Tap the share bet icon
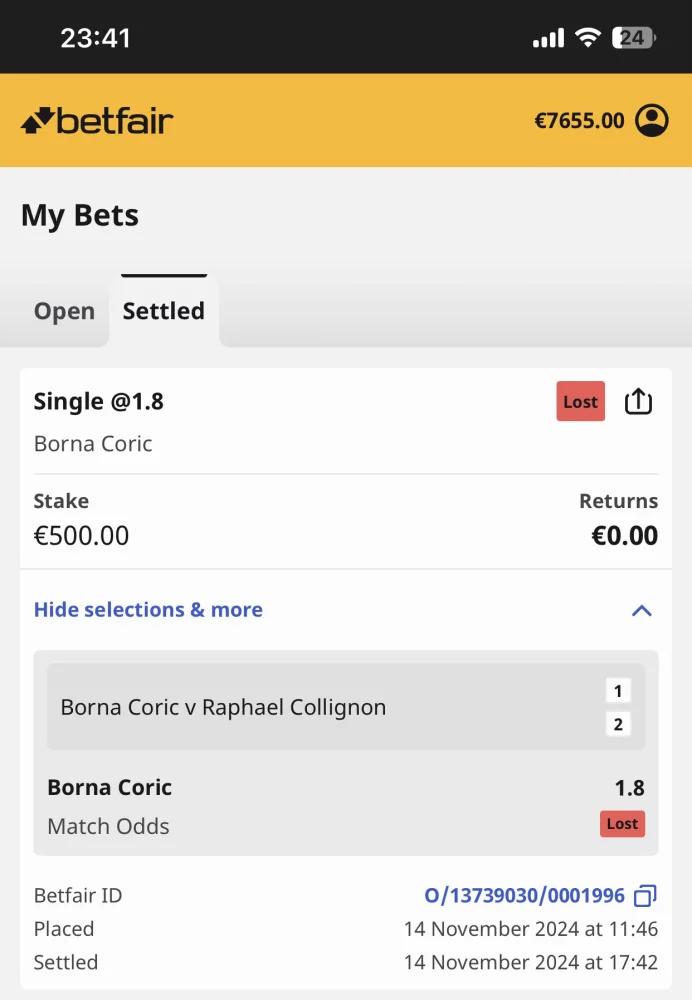Screen dimensions: 692x1000 point(638,402)
